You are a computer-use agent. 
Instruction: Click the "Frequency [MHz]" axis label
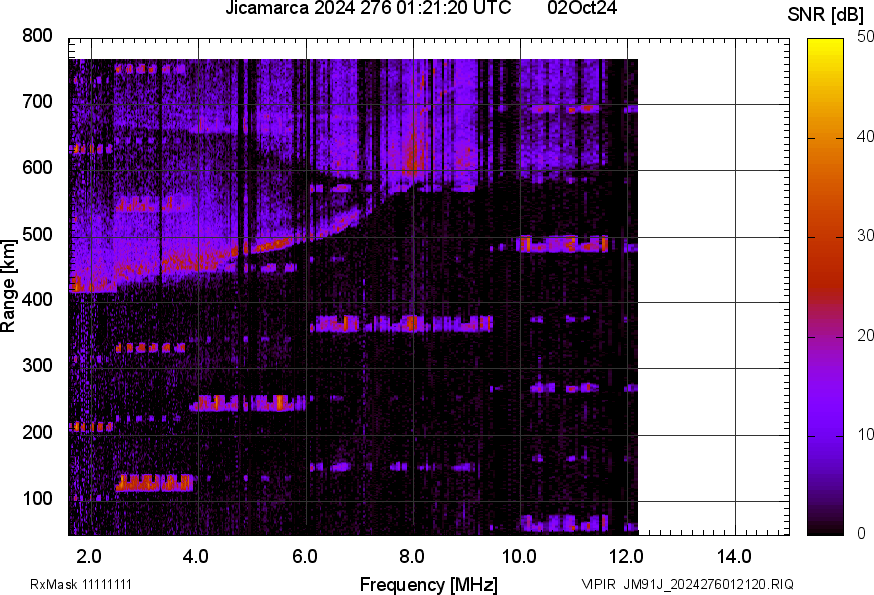429,584
